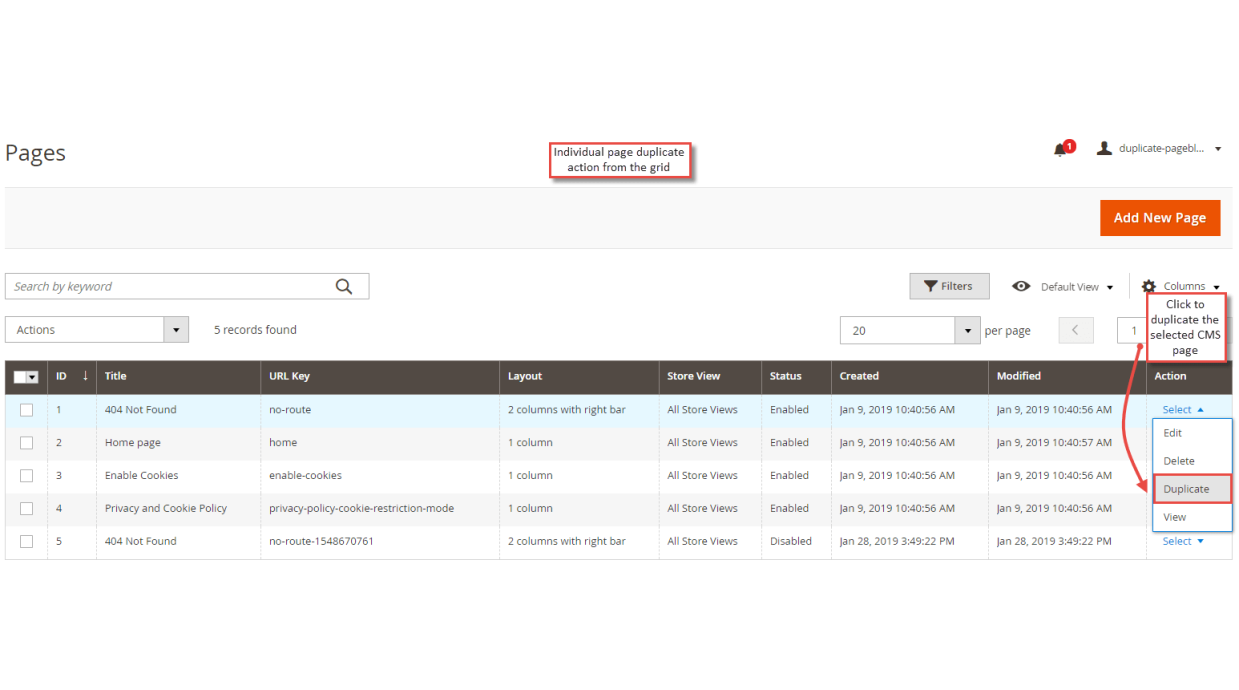Click the admin user account icon
The height and width of the screenshot is (690, 1239).
pos(1104,147)
